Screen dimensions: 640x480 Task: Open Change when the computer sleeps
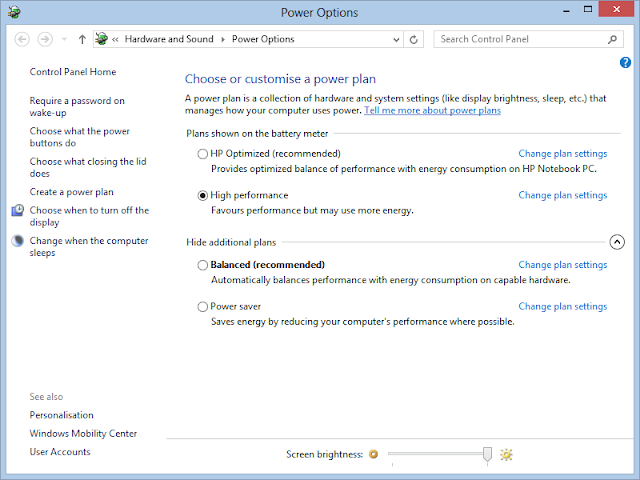[x=89, y=247]
